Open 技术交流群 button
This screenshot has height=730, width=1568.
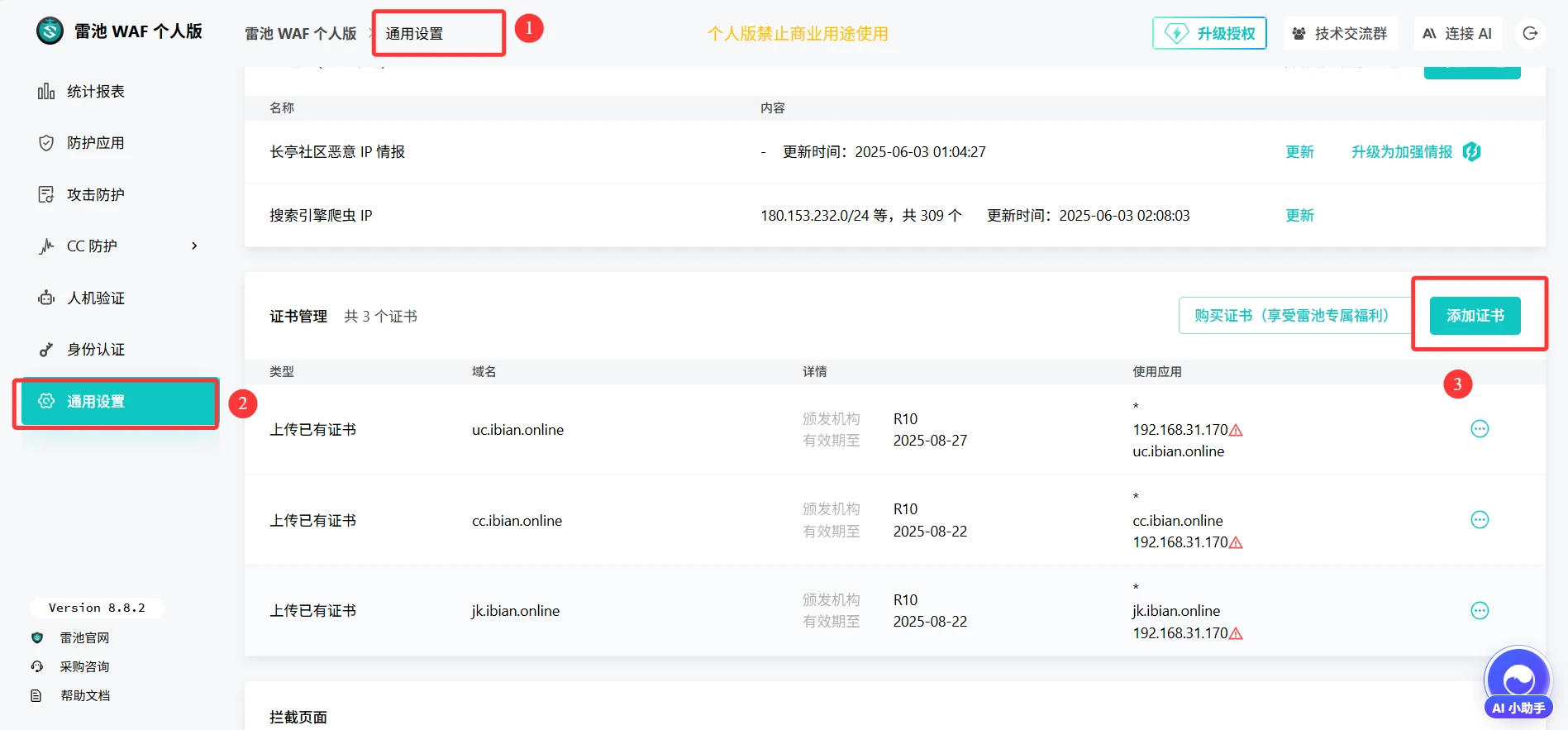click(x=1340, y=33)
